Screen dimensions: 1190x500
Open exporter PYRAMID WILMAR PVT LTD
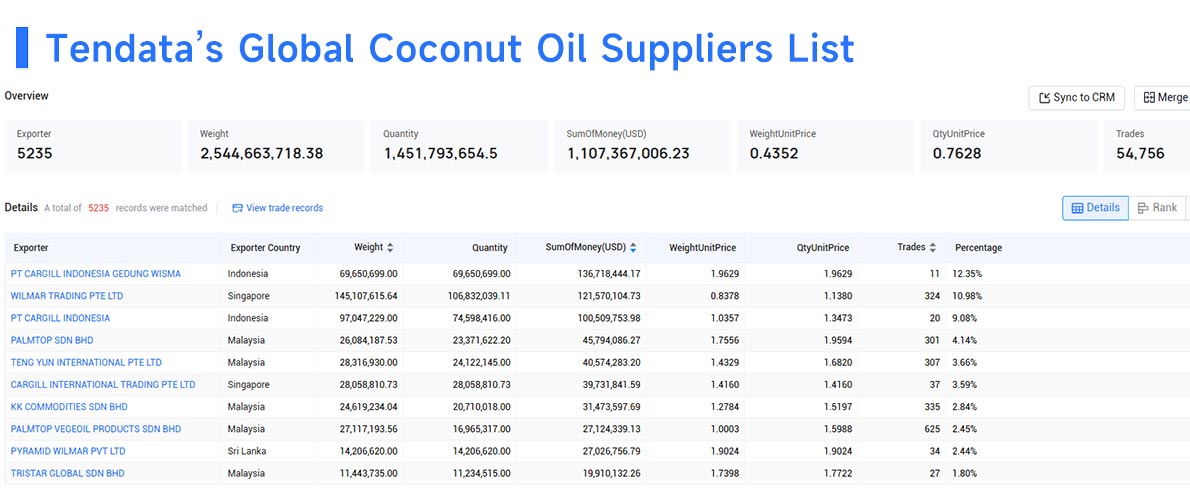(x=68, y=451)
